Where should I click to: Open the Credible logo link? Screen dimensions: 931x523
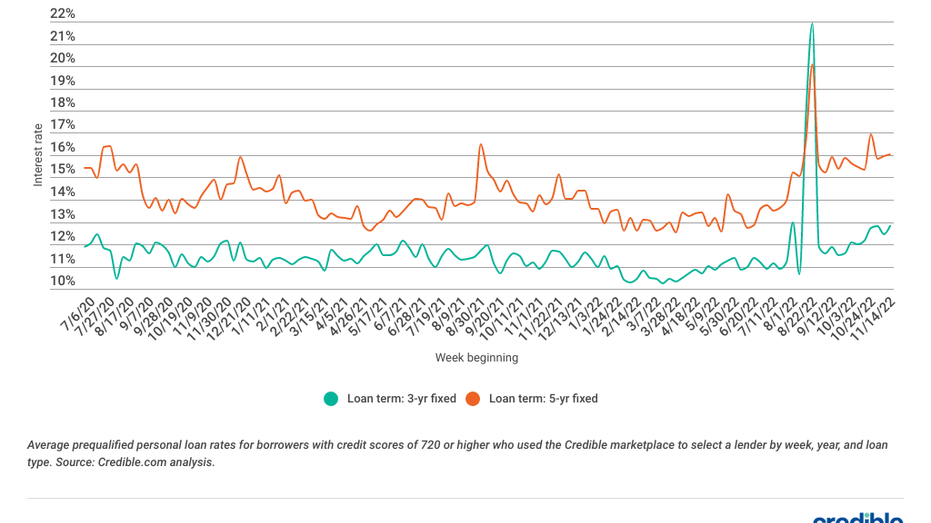(x=858, y=518)
